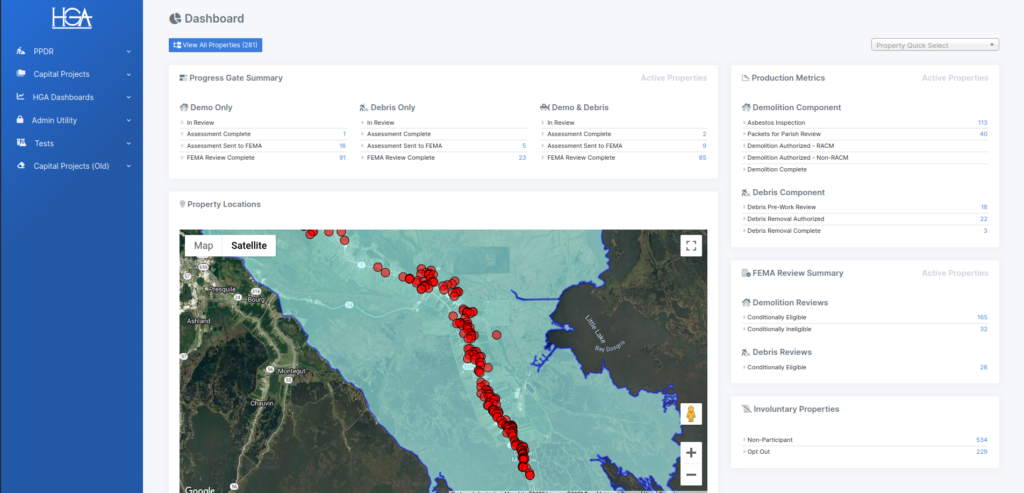
Task: Click the HGA Dashboards chart icon
Action: 21,97
